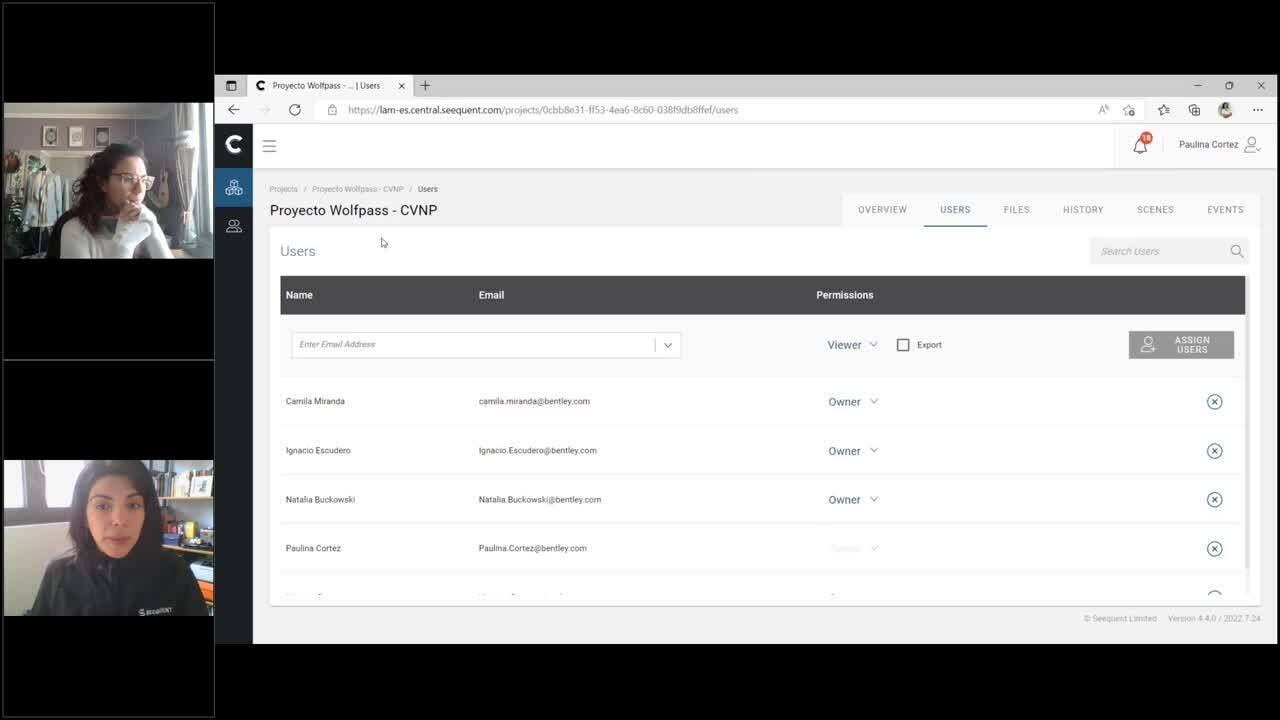Screen dimensions: 1280x720
Task: Remove Ignacio Escudero from the project
Action: tap(1214, 451)
